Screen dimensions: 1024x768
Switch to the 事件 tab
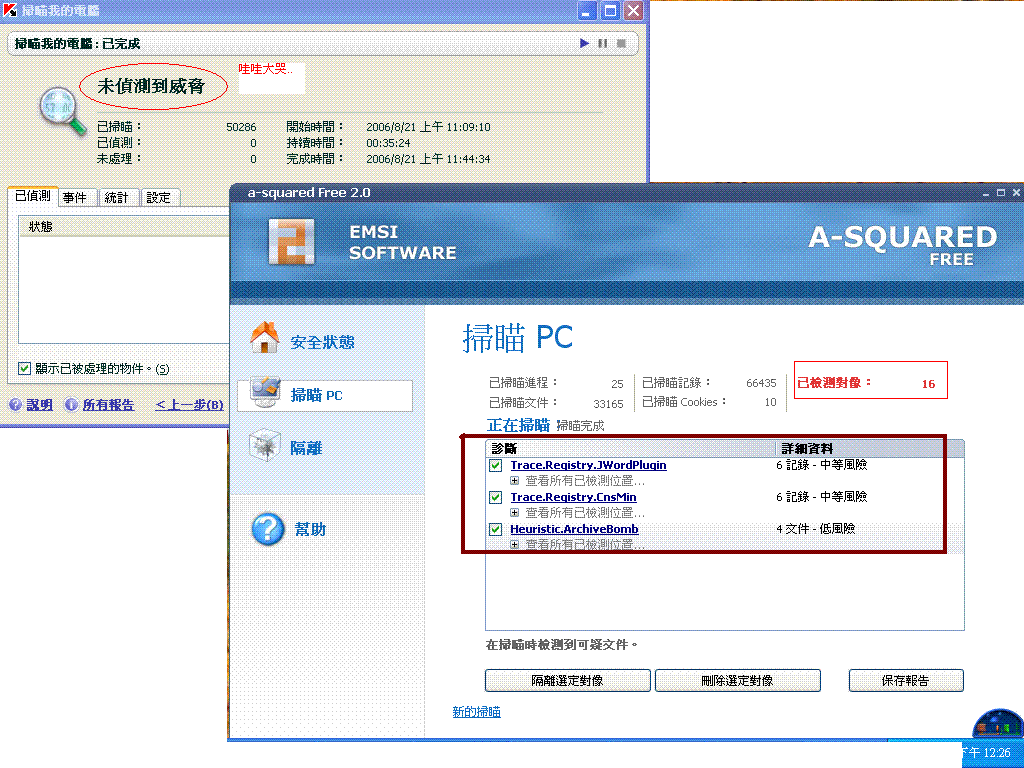tap(75, 198)
